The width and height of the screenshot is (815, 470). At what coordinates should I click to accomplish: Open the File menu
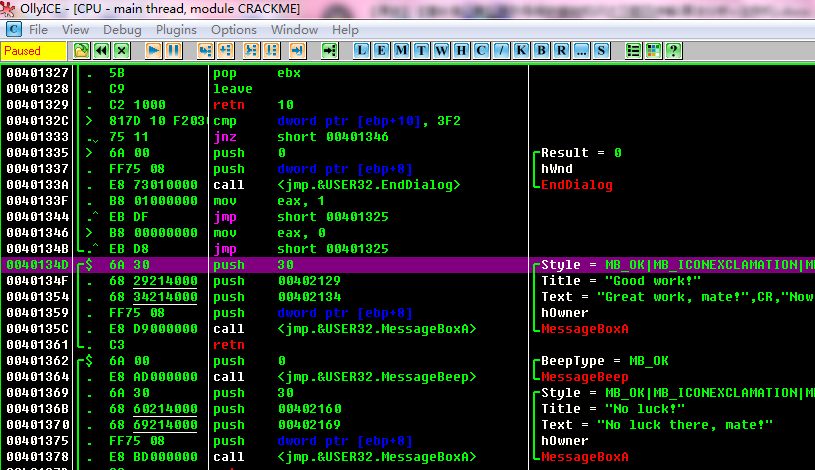click(38, 30)
